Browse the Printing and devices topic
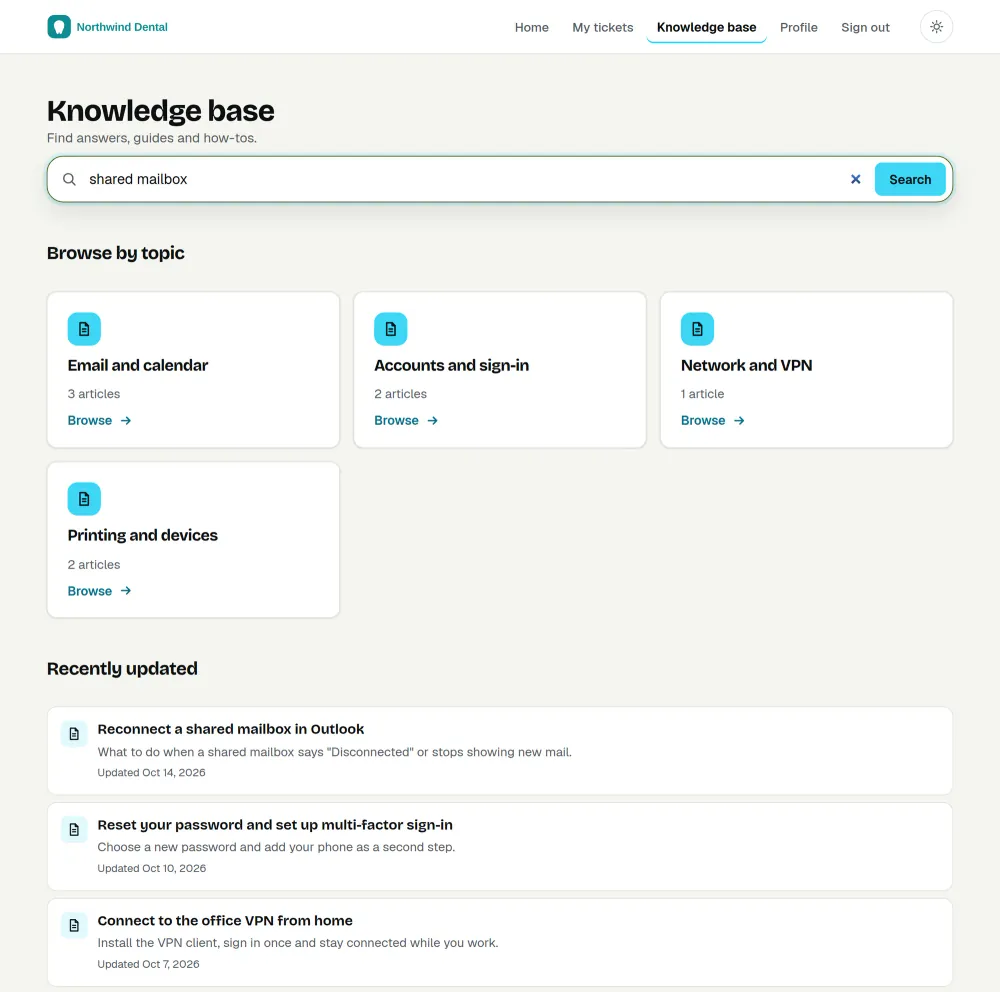The height and width of the screenshot is (992, 1000). (99, 591)
